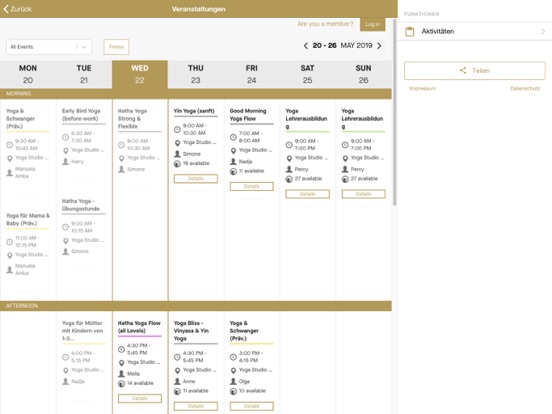
Task: Open Details for Yoga Bliss Vinyasa & Yin
Action: pyautogui.click(x=196, y=406)
